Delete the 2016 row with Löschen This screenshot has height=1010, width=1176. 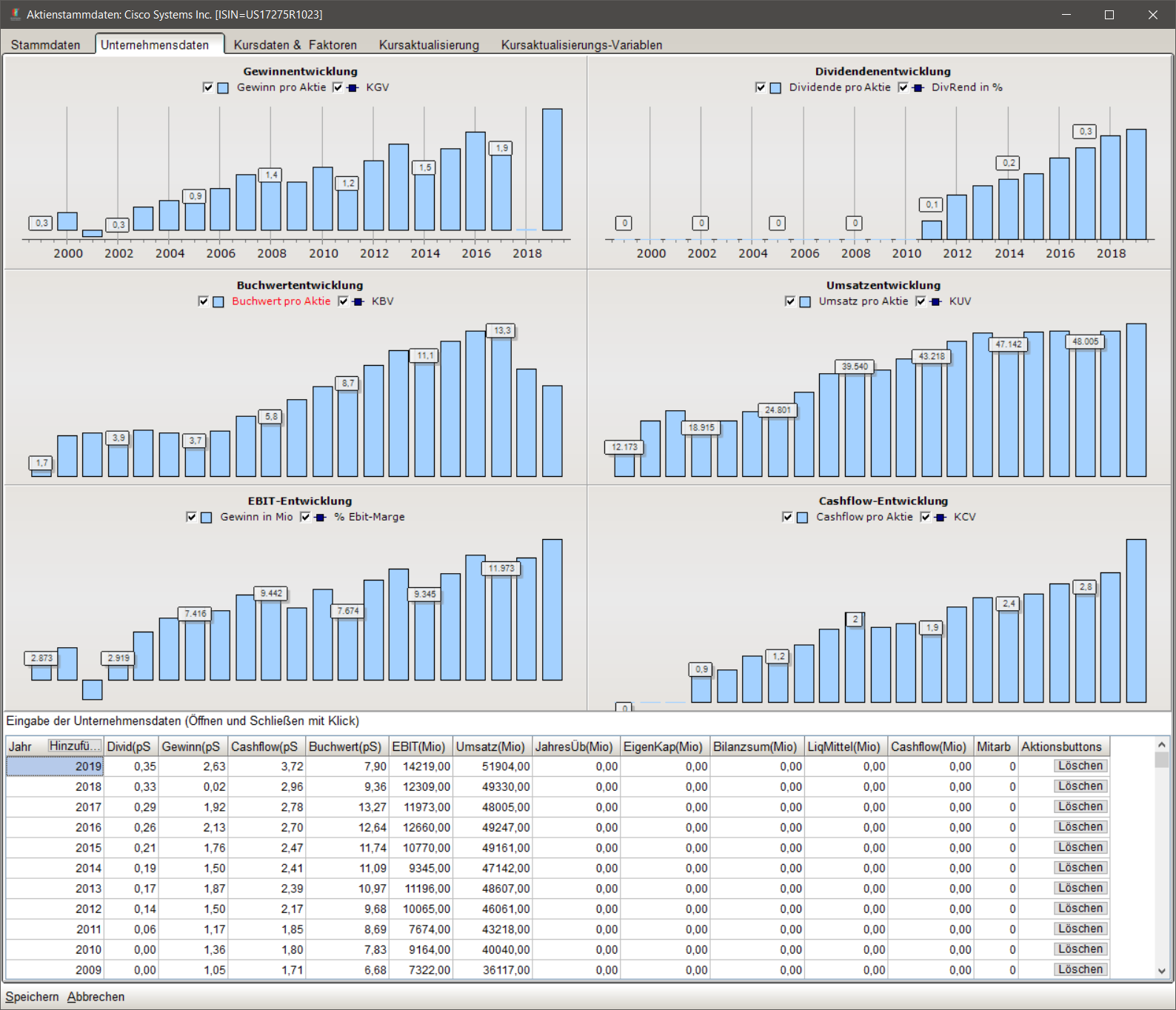coord(1080,826)
